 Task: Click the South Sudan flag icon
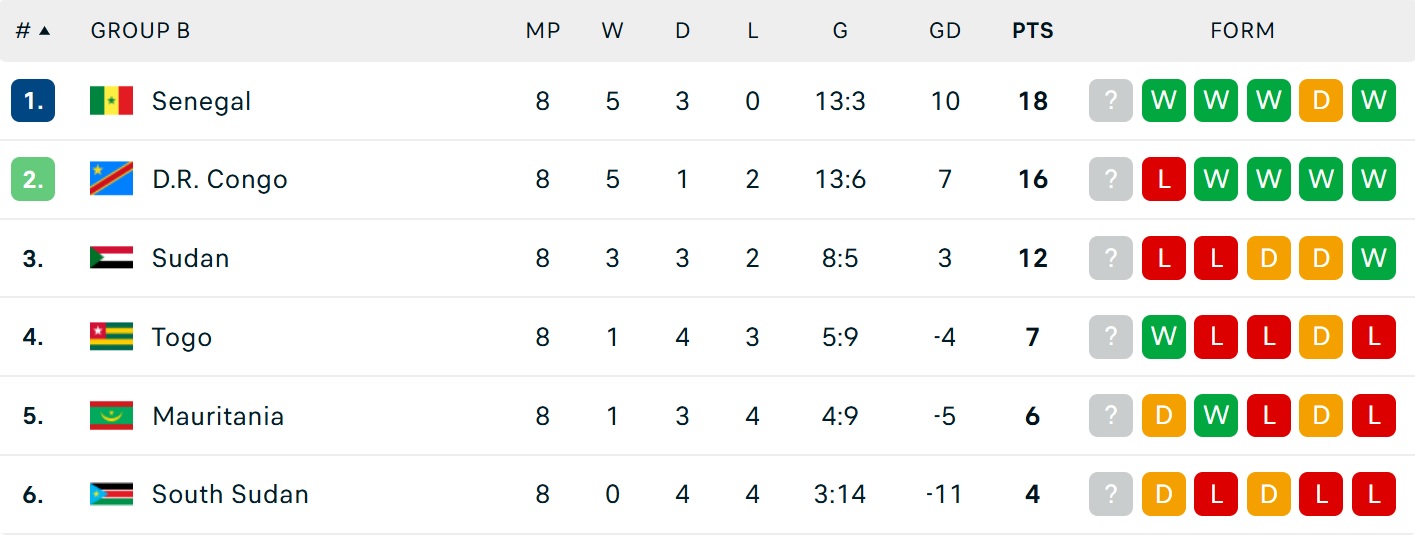tap(111, 494)
